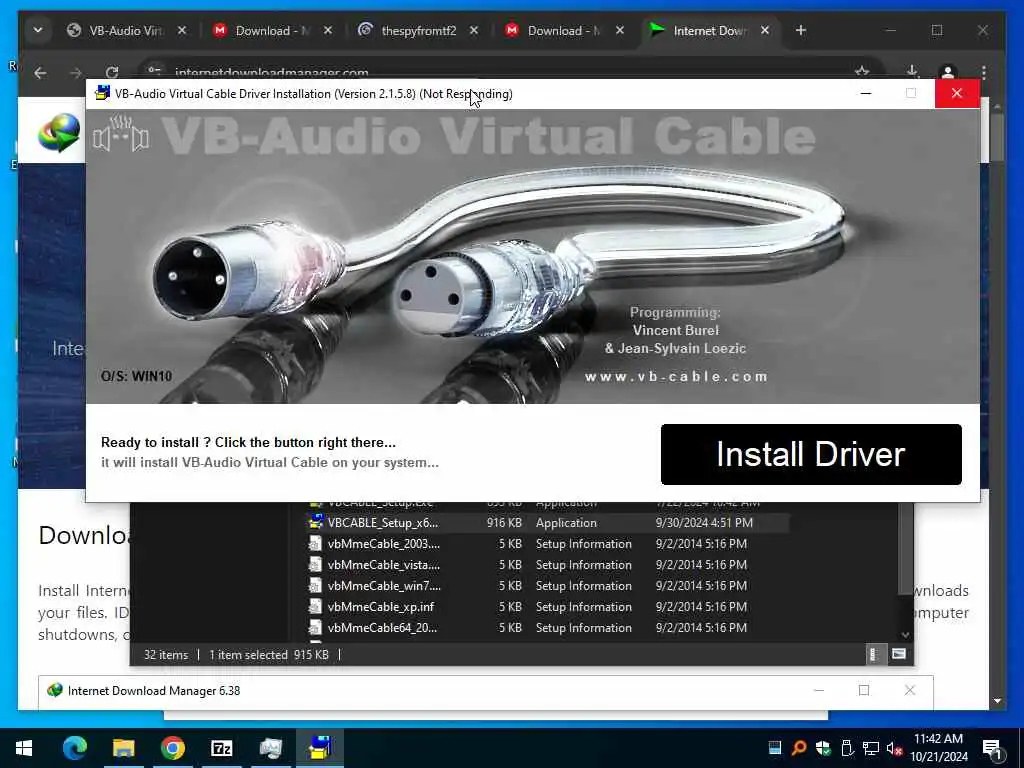Go back in Chrome
This screenshot has width=1024, height=768.
point(40,72)
